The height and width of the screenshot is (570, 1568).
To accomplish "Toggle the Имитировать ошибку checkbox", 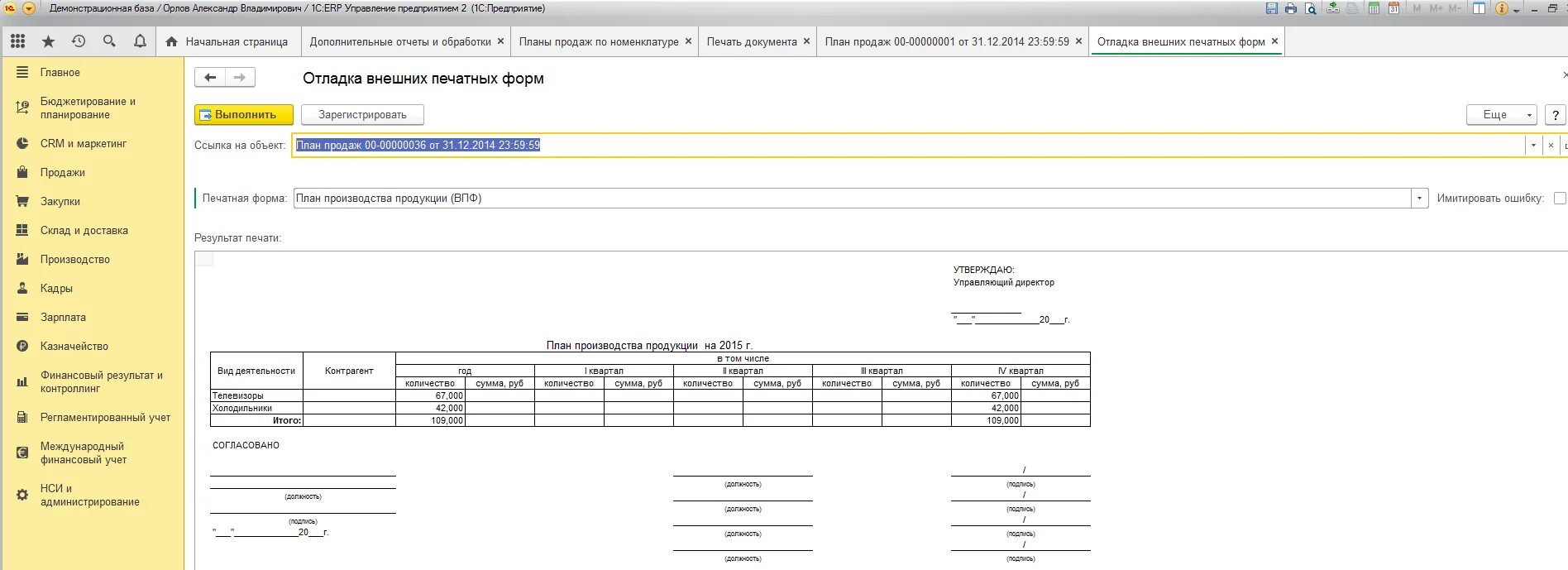I will 1560,199.
